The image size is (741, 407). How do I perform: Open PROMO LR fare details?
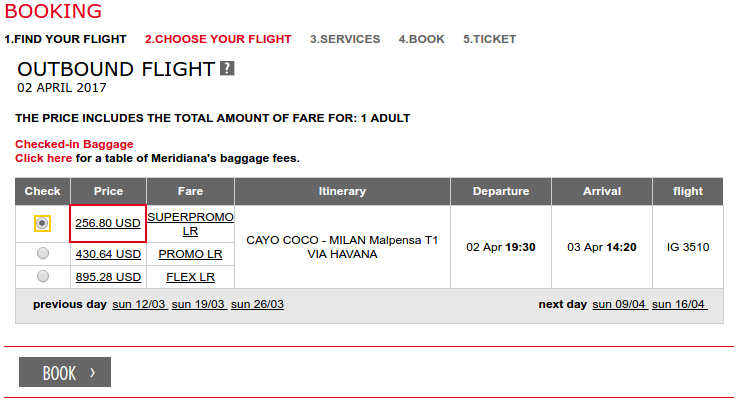tap(190, 254)
